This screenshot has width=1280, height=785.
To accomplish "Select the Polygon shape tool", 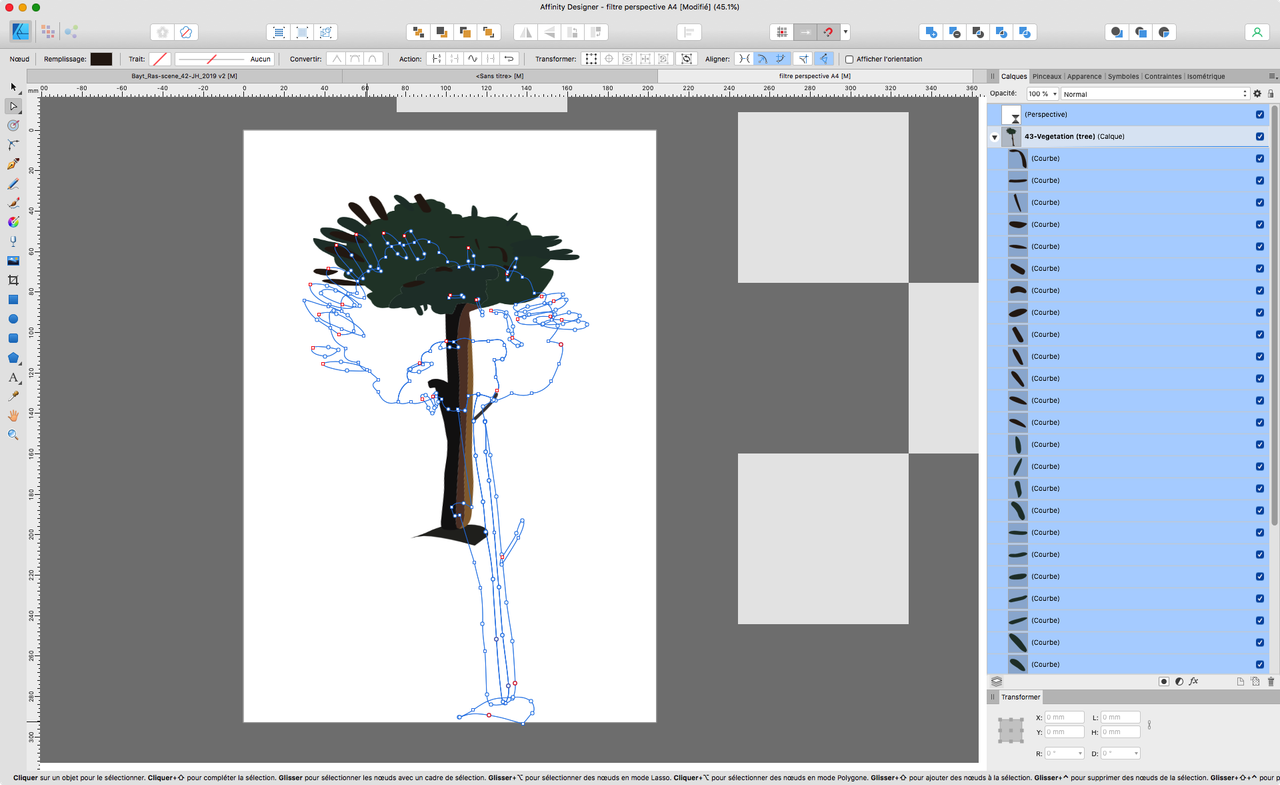I will tap(13, 357).
